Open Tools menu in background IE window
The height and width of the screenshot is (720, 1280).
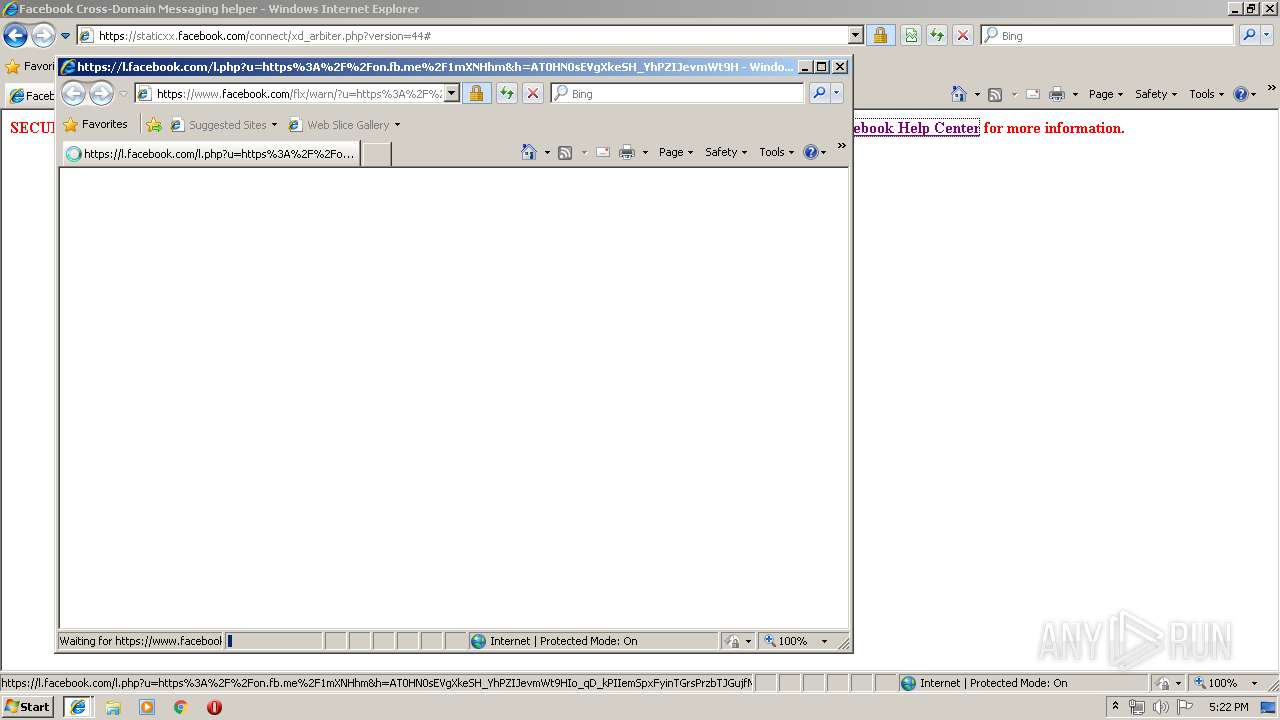pos(1207,94)
